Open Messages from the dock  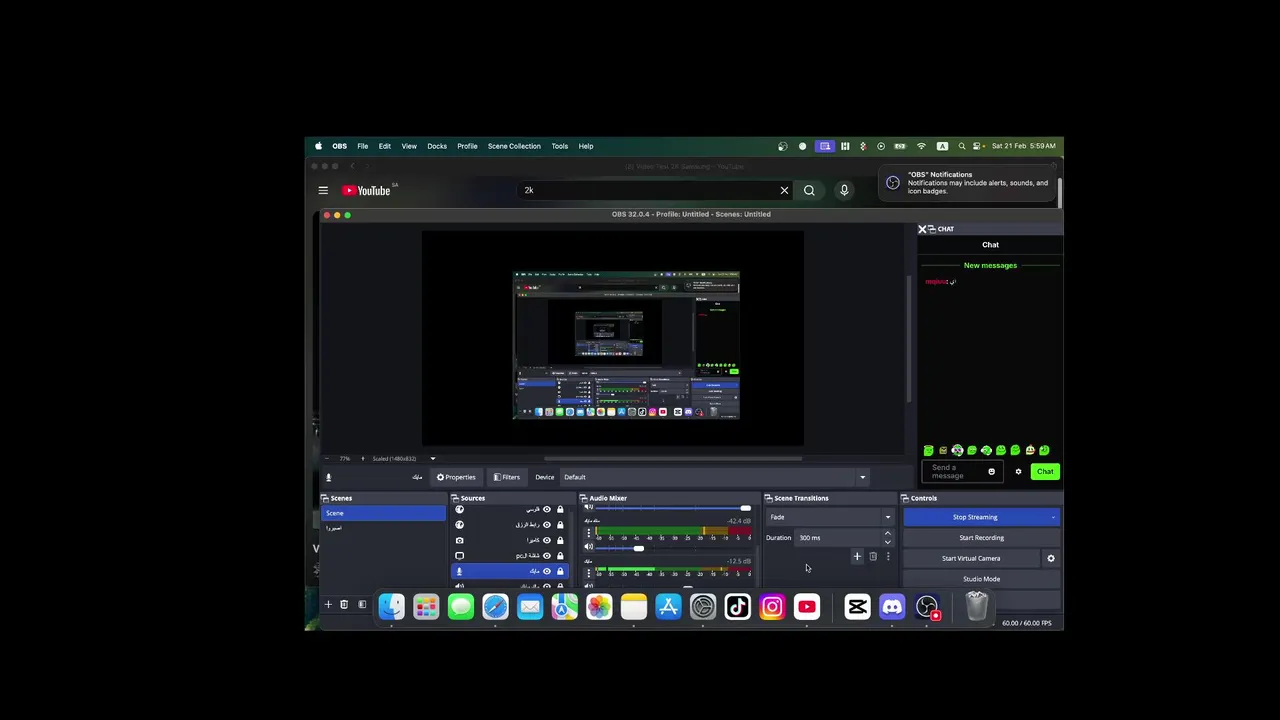point(461,607)
